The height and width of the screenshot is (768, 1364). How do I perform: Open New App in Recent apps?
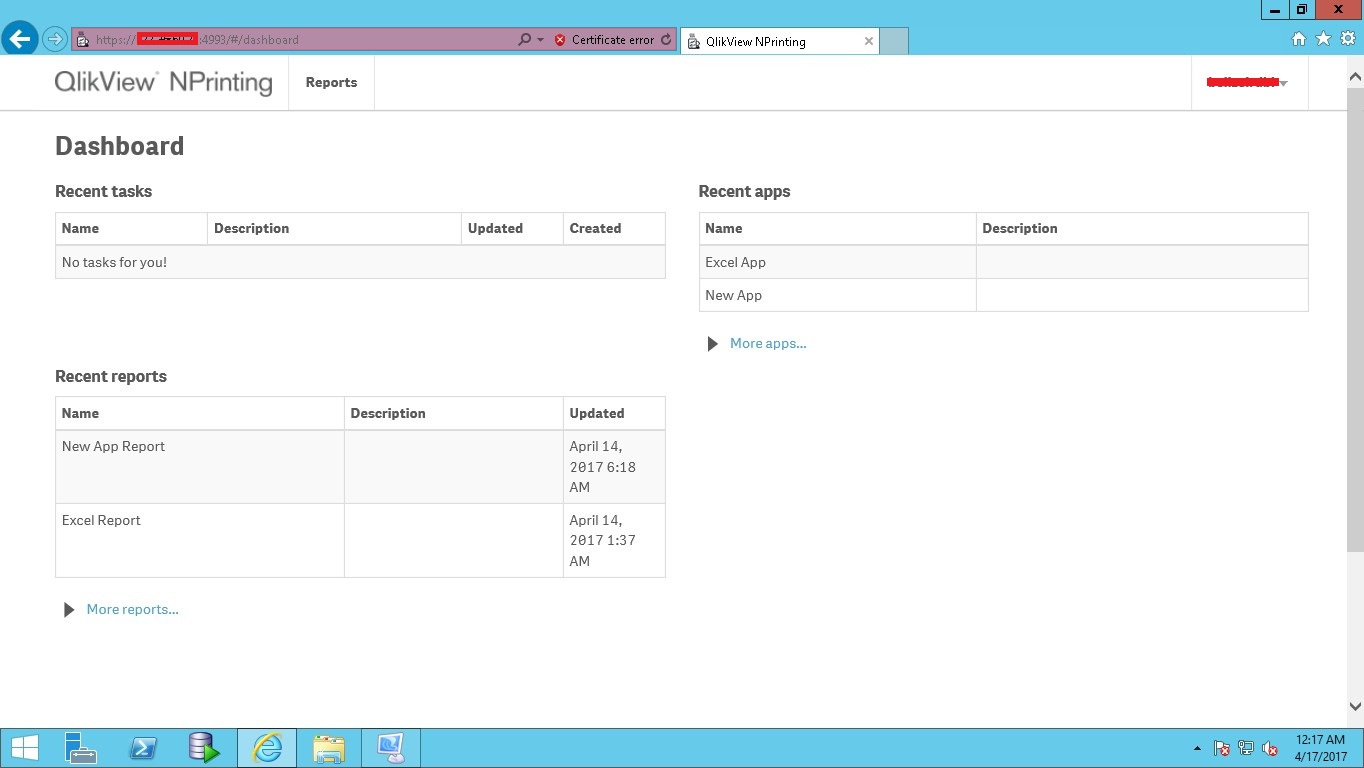(x=733, y=295)
